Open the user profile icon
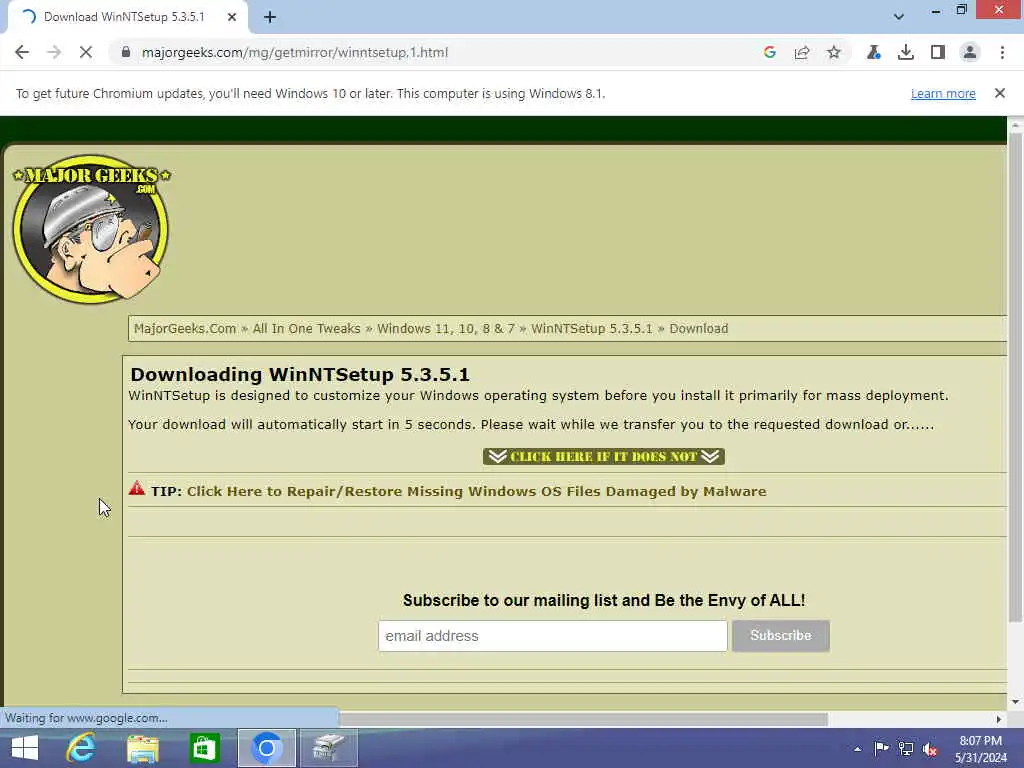 click(970, 52)
